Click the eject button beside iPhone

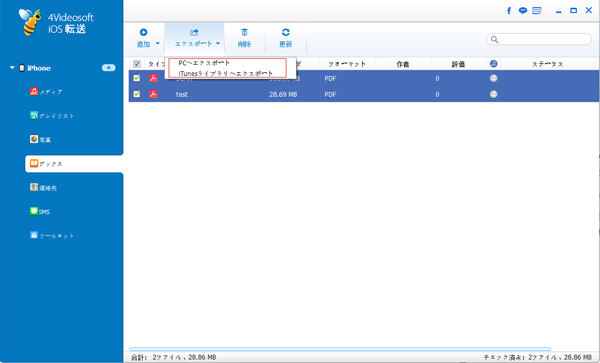[x=108, y=68]
